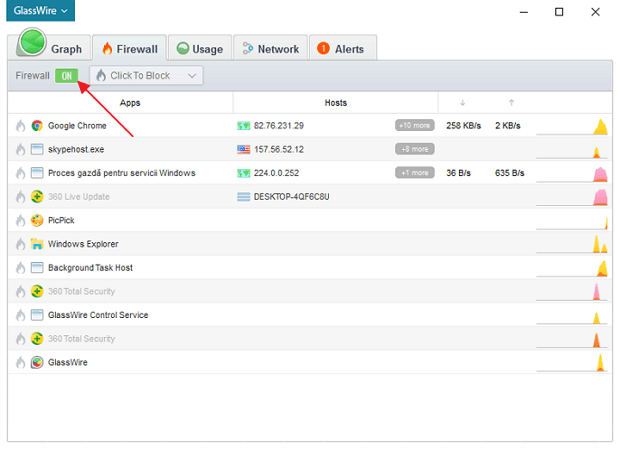Image resolution: width=620 pixels, height=449 pixels.
Task: Select the Google Chrome app name
Action: pos(77,126)
